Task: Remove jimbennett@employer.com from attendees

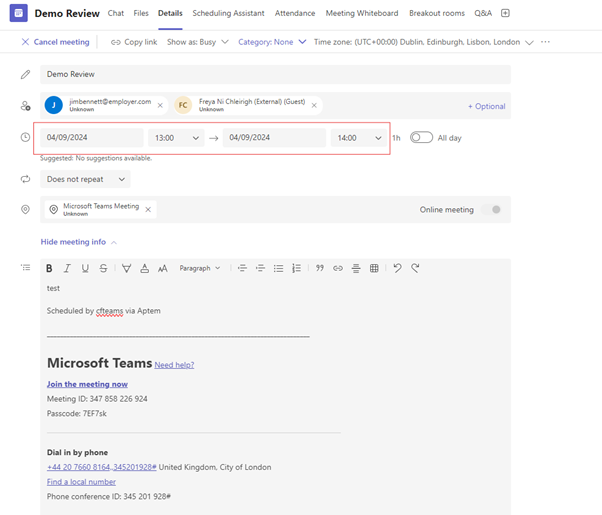Action: click(x=160, y=105)
